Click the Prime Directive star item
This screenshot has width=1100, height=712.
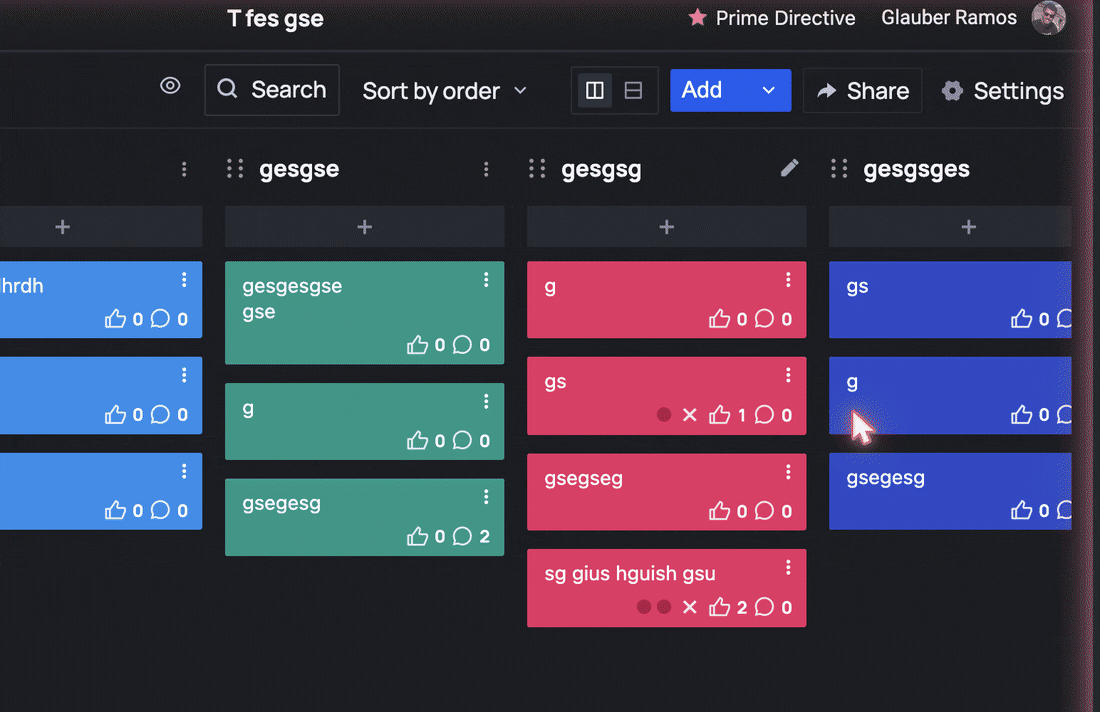pos(771,18)
